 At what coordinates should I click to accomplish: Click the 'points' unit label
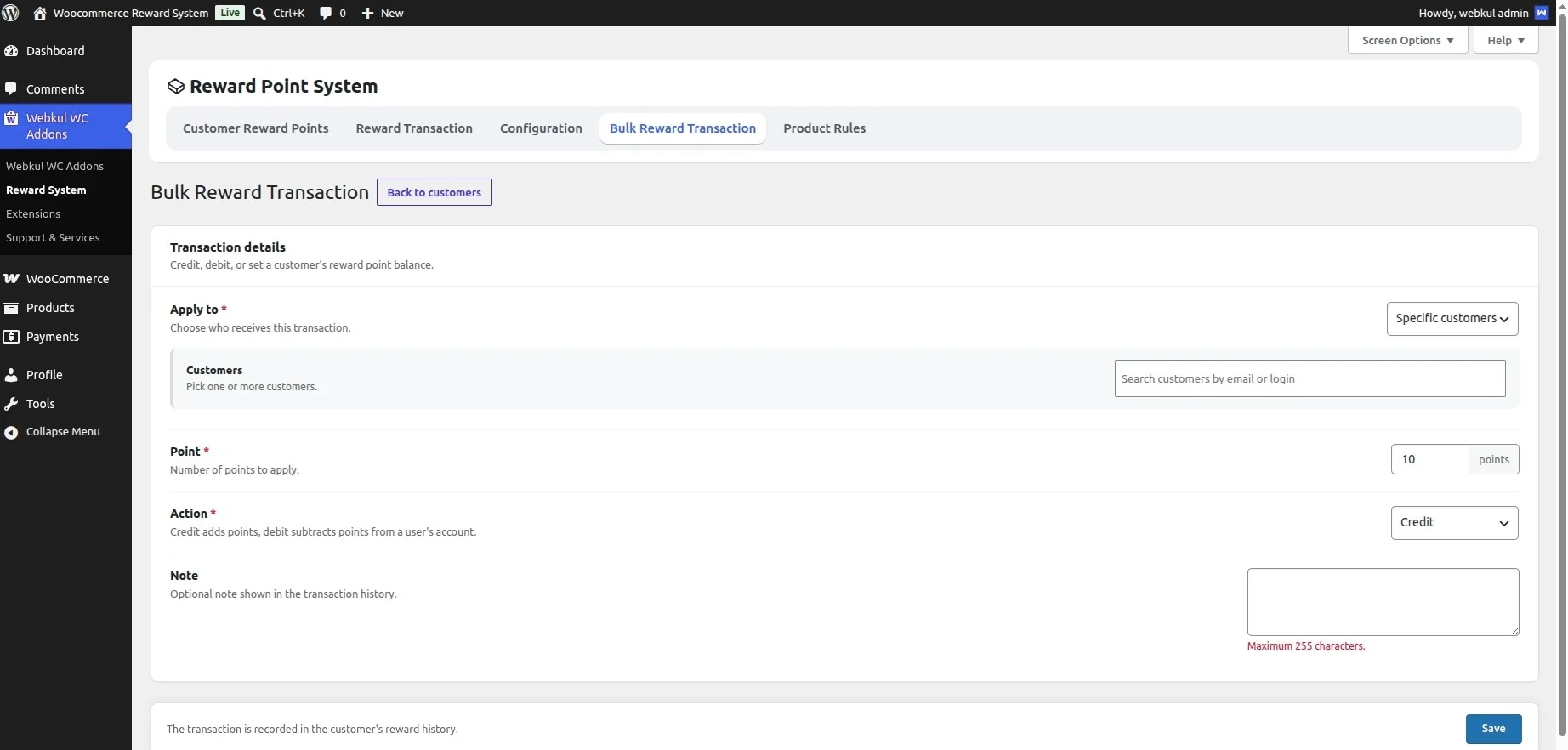pos(1494,459)
